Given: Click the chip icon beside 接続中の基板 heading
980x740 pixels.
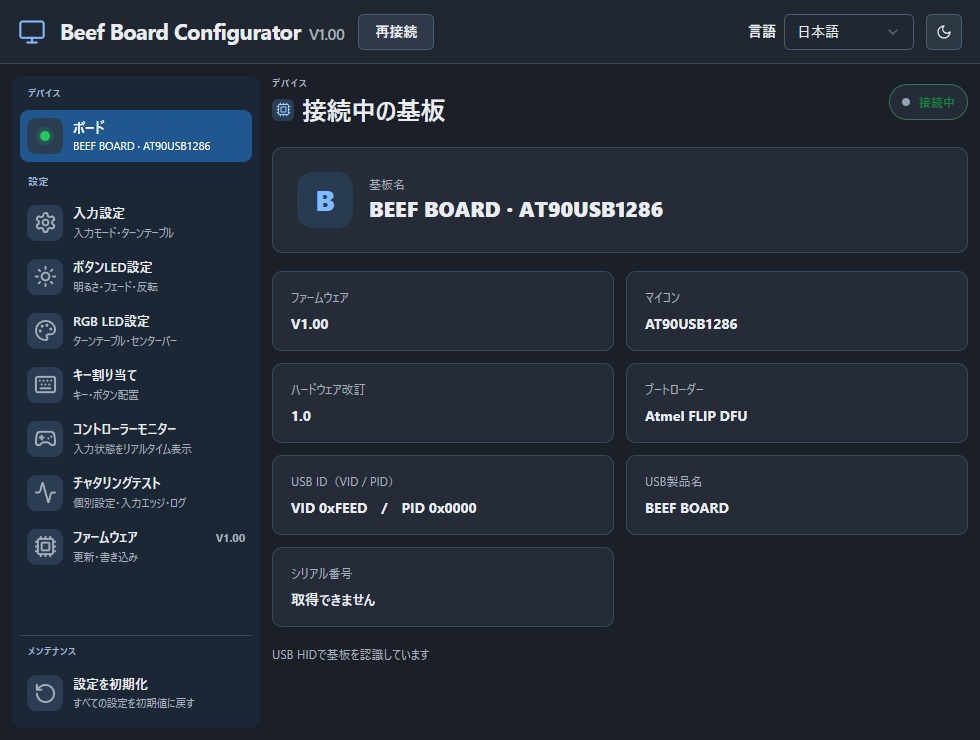Looking at the screenshot, I should point(283,110).
